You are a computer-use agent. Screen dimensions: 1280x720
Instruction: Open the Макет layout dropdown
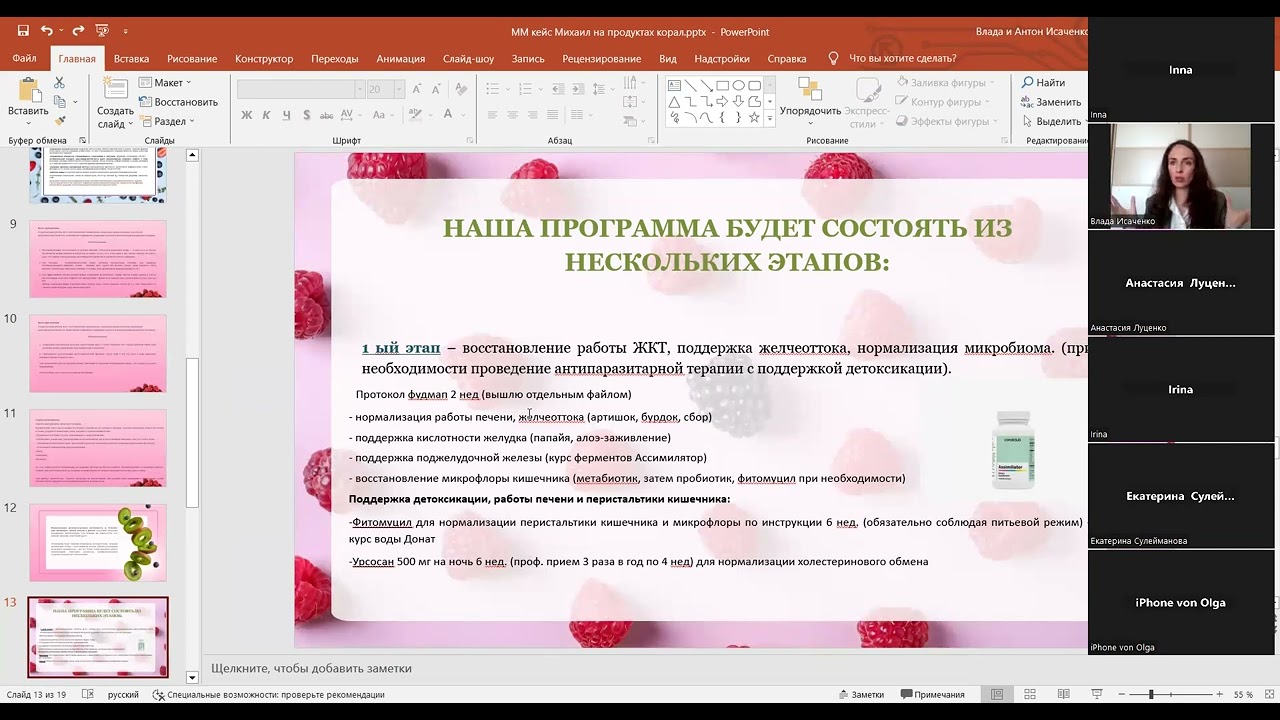[x=165, y=82]
